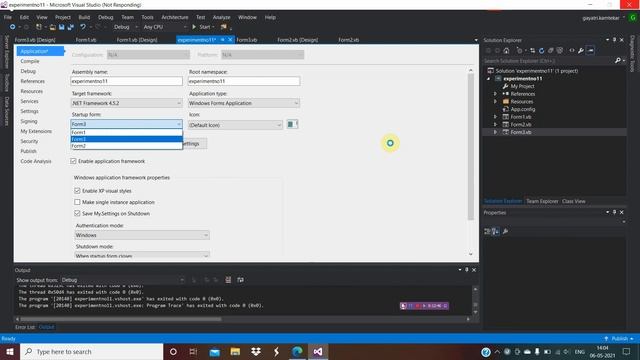The height and width of the screenshot is (360, 640).
Task: Open the Any CPU platform dropdown
Action: 165,27
